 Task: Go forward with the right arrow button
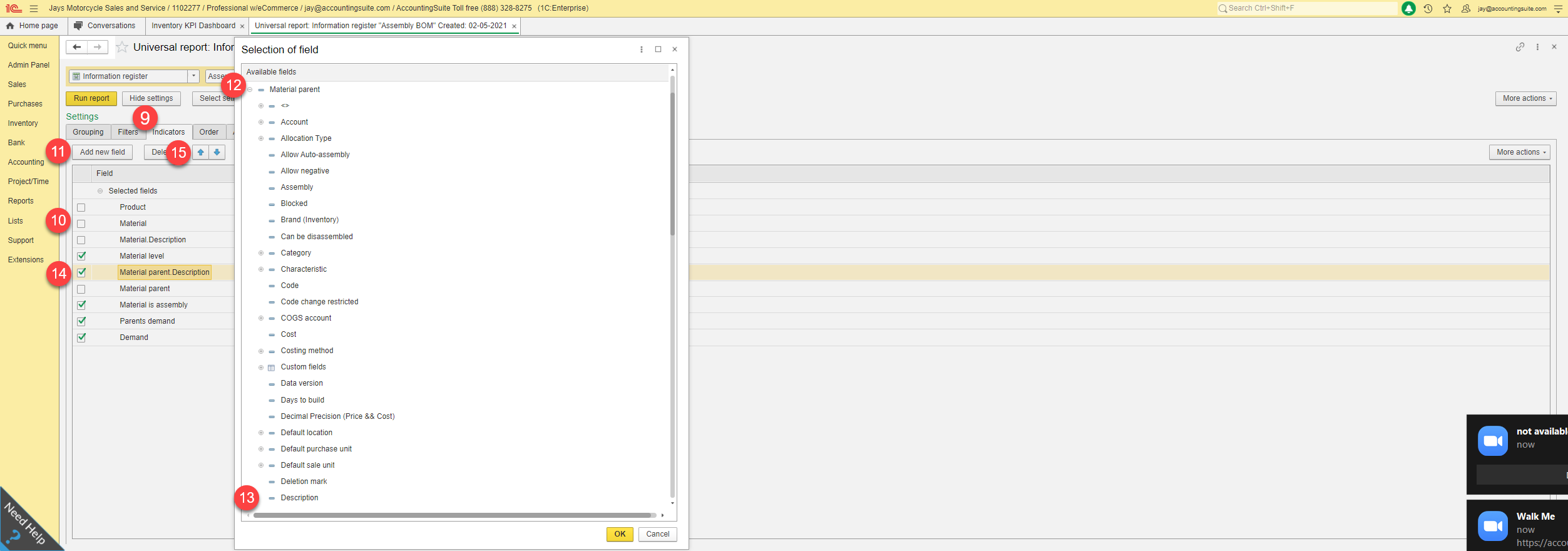[x=98, y=47]
